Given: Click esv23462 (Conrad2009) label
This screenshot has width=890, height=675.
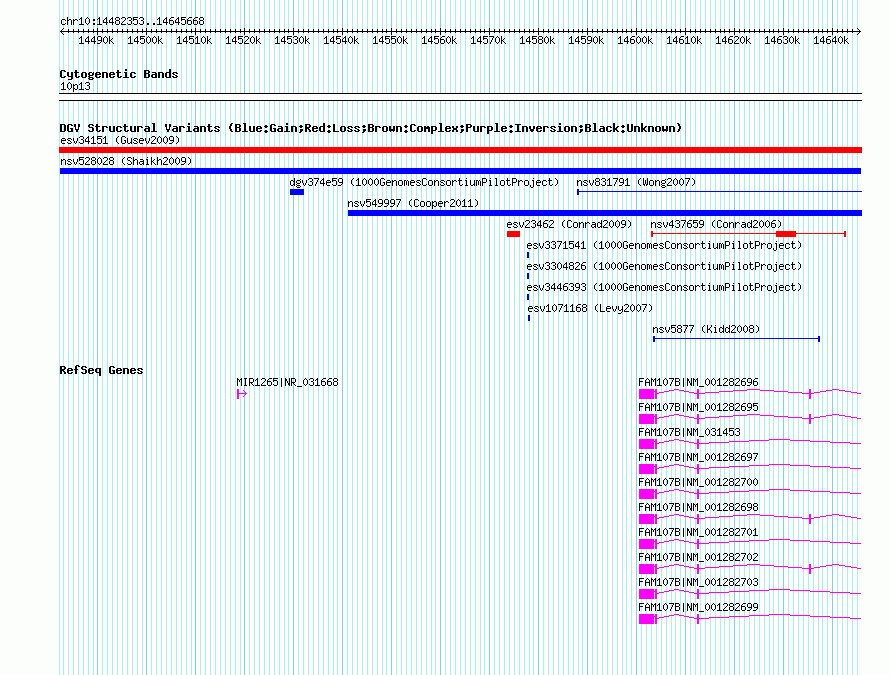Looking at the screenshot, I should coord(569,224).
